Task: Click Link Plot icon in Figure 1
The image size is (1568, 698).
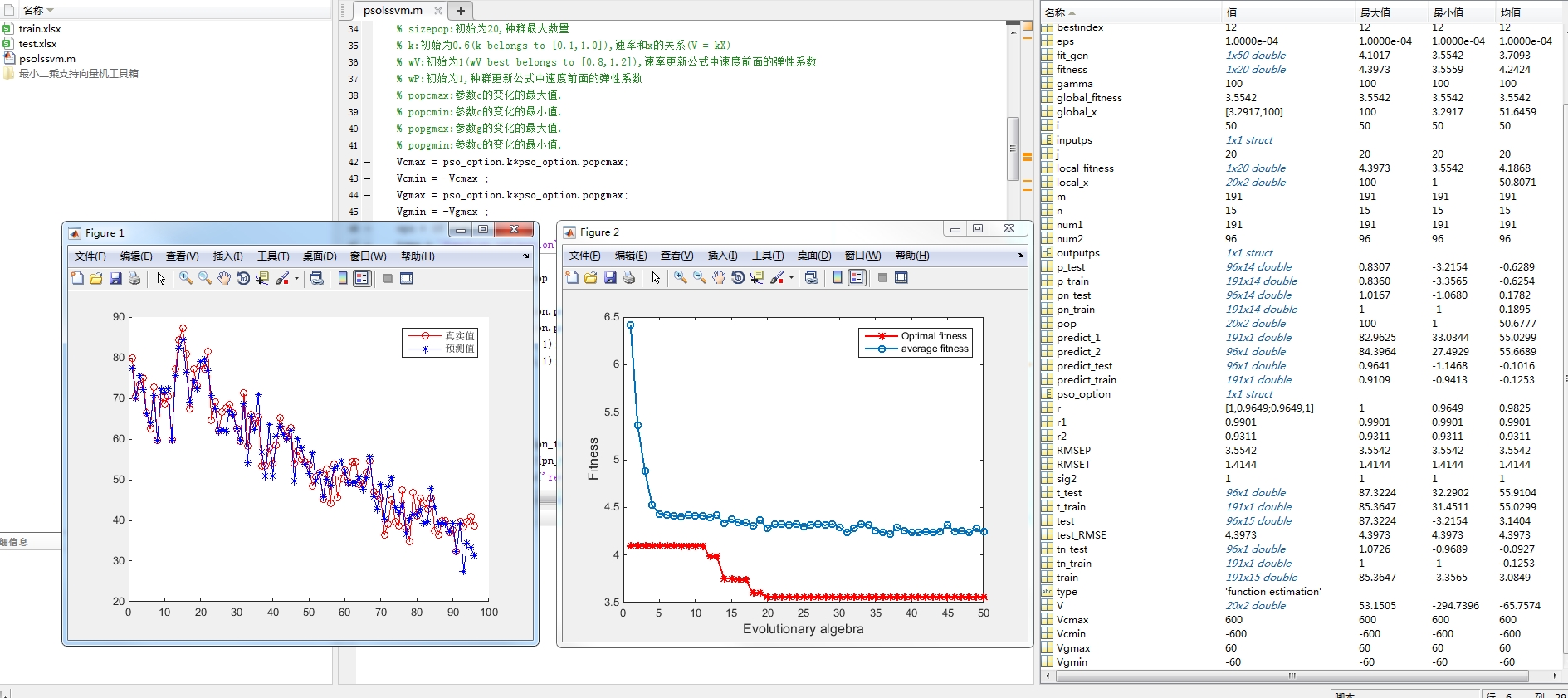Action: click(x=317, y=279)
